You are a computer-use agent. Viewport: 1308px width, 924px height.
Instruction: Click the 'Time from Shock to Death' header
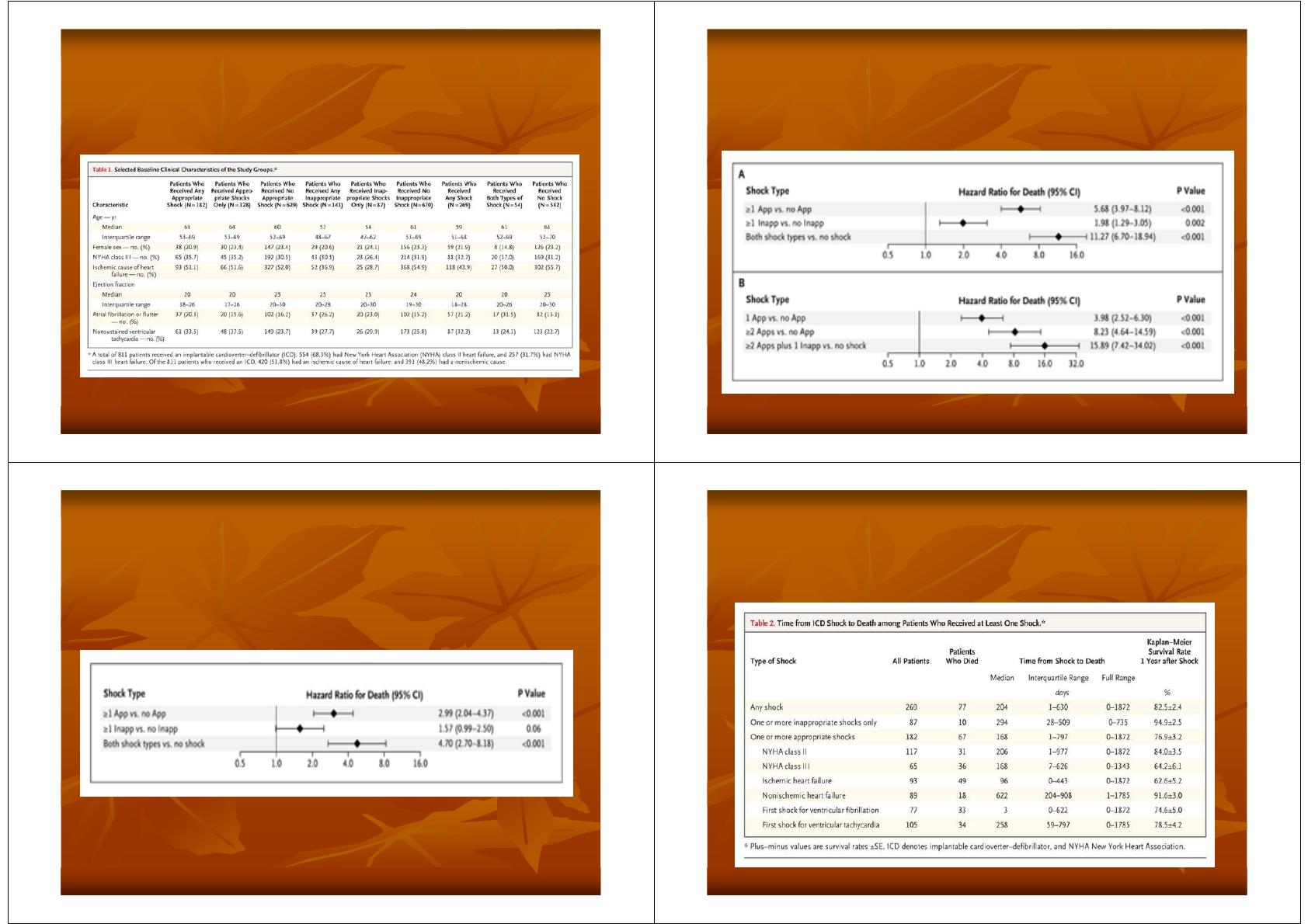pyautogui.click(x=1062, y=661)
